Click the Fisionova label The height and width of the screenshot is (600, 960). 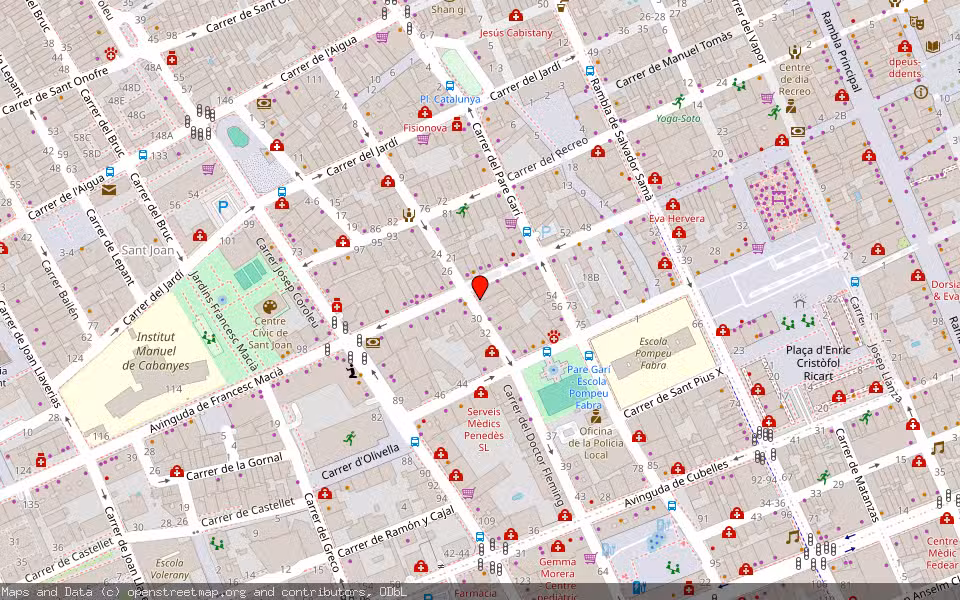coord(424,128)
